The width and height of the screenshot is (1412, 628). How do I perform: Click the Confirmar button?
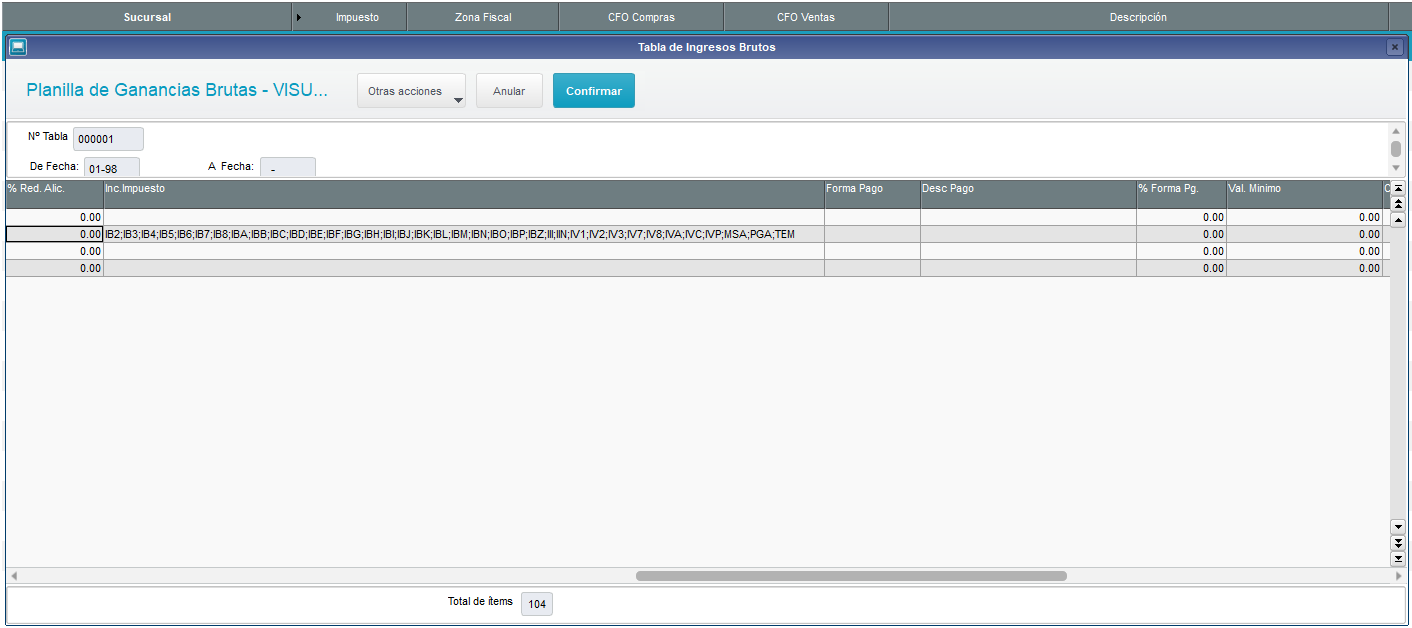(x=594, y=91)
